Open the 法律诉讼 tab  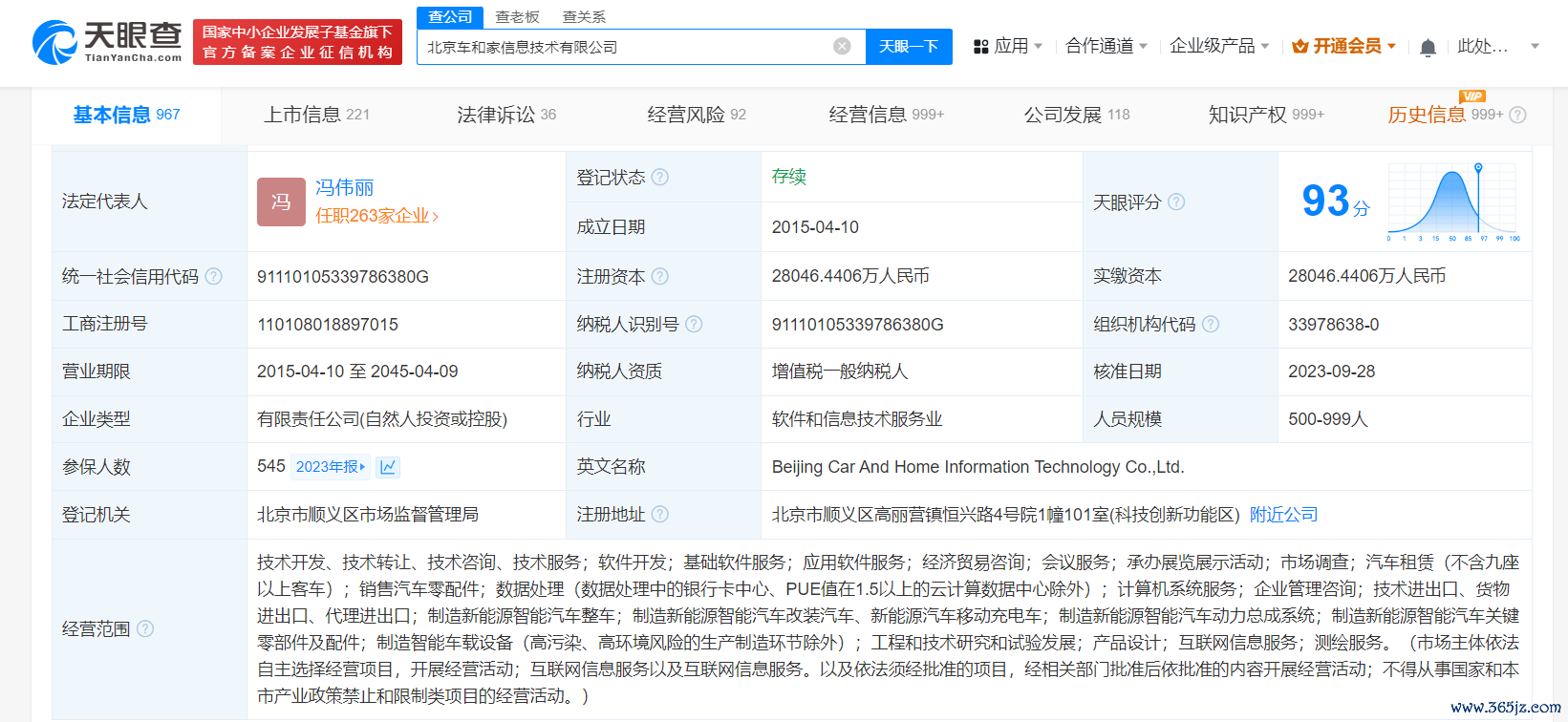(506, 115)
